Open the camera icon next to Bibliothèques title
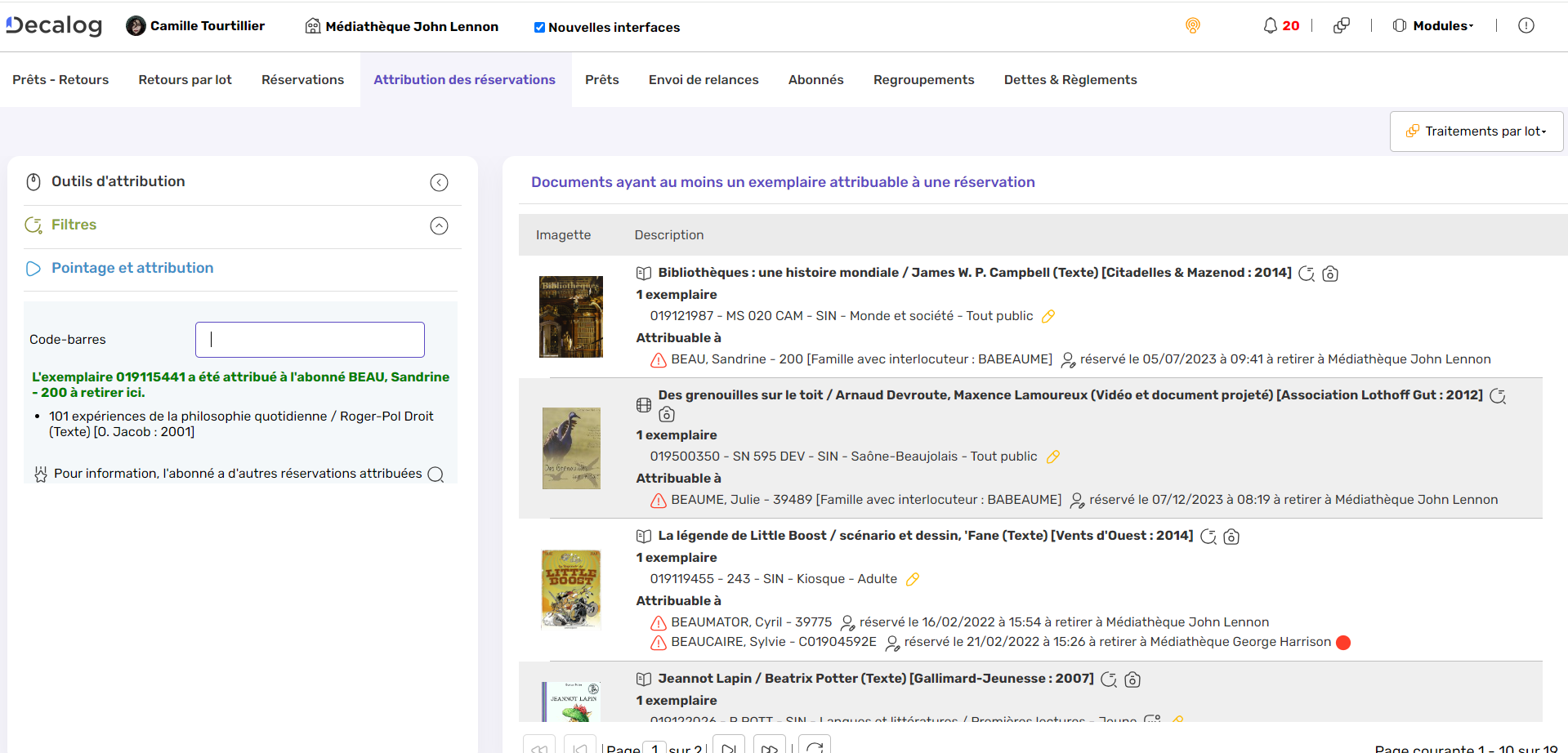This screenshot has width=1568, height=753. click(1330, 274)
